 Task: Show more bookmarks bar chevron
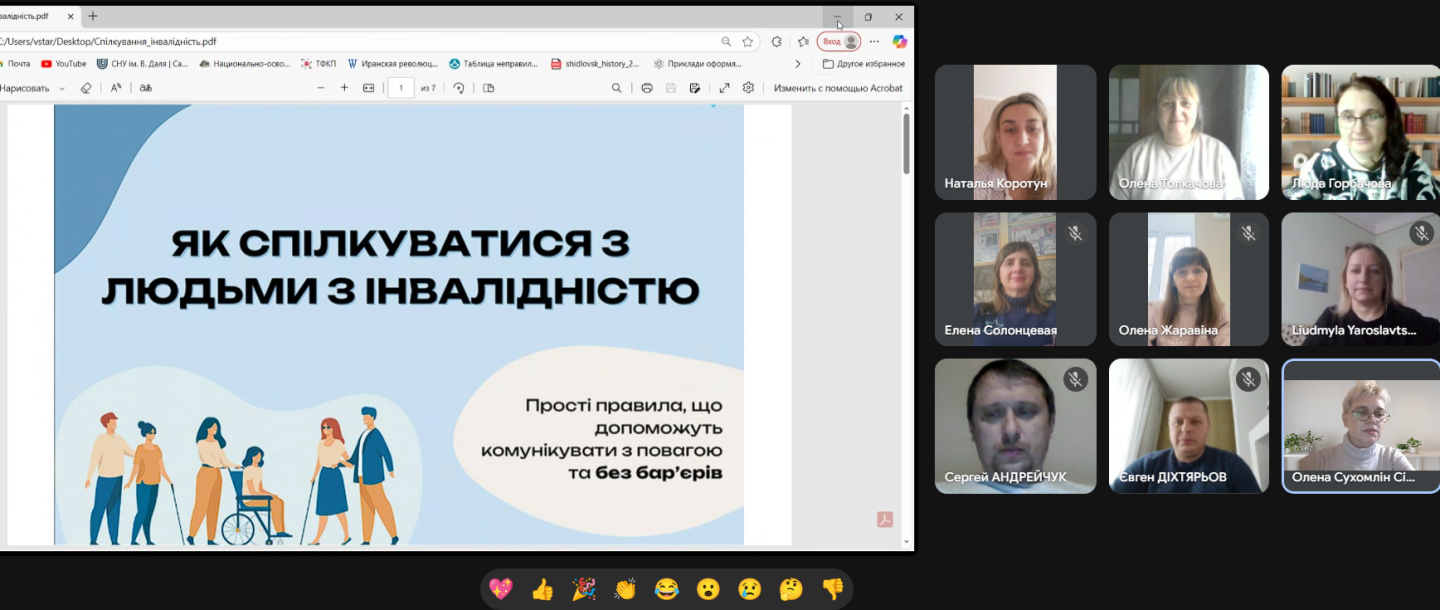tap(797, 64)
